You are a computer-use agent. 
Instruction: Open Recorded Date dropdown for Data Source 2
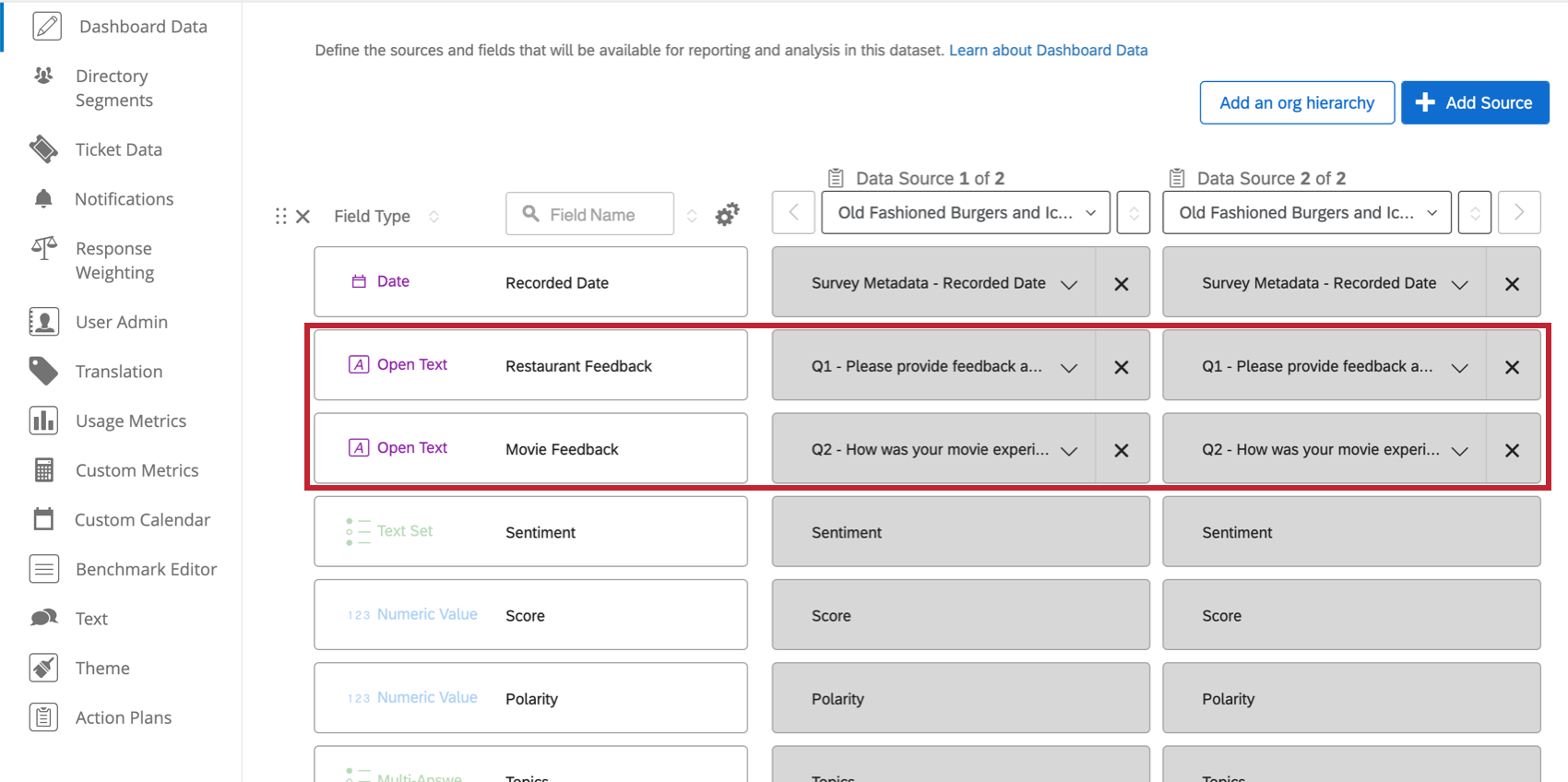[x=1459, y=284]
